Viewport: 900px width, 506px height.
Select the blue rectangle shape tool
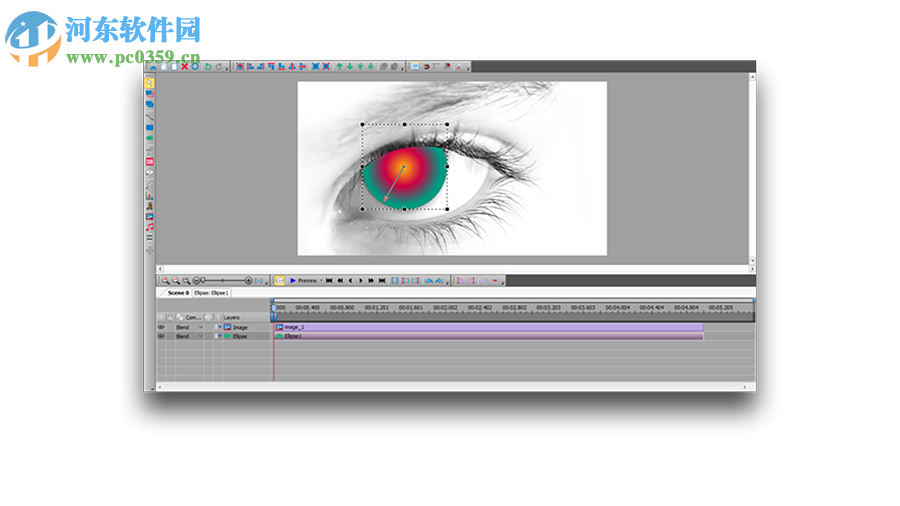click(x=149, y=127)
